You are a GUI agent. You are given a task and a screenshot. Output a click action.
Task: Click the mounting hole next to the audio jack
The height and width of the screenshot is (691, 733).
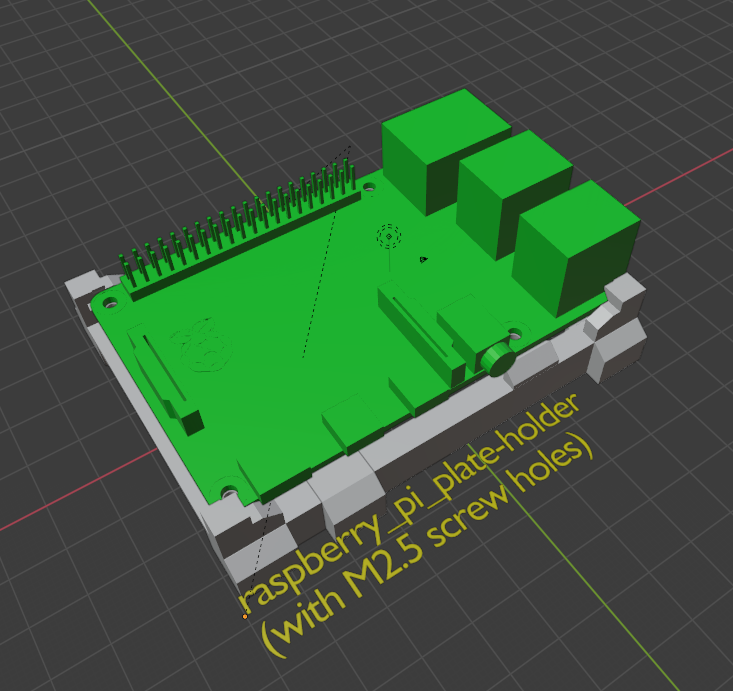(514, 334)
